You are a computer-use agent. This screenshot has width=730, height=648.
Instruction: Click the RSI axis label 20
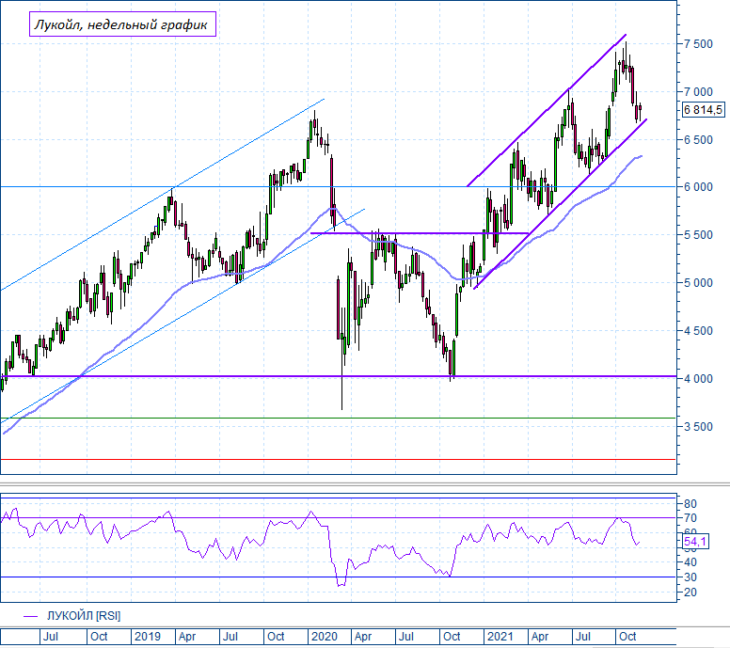coord(690,593)
